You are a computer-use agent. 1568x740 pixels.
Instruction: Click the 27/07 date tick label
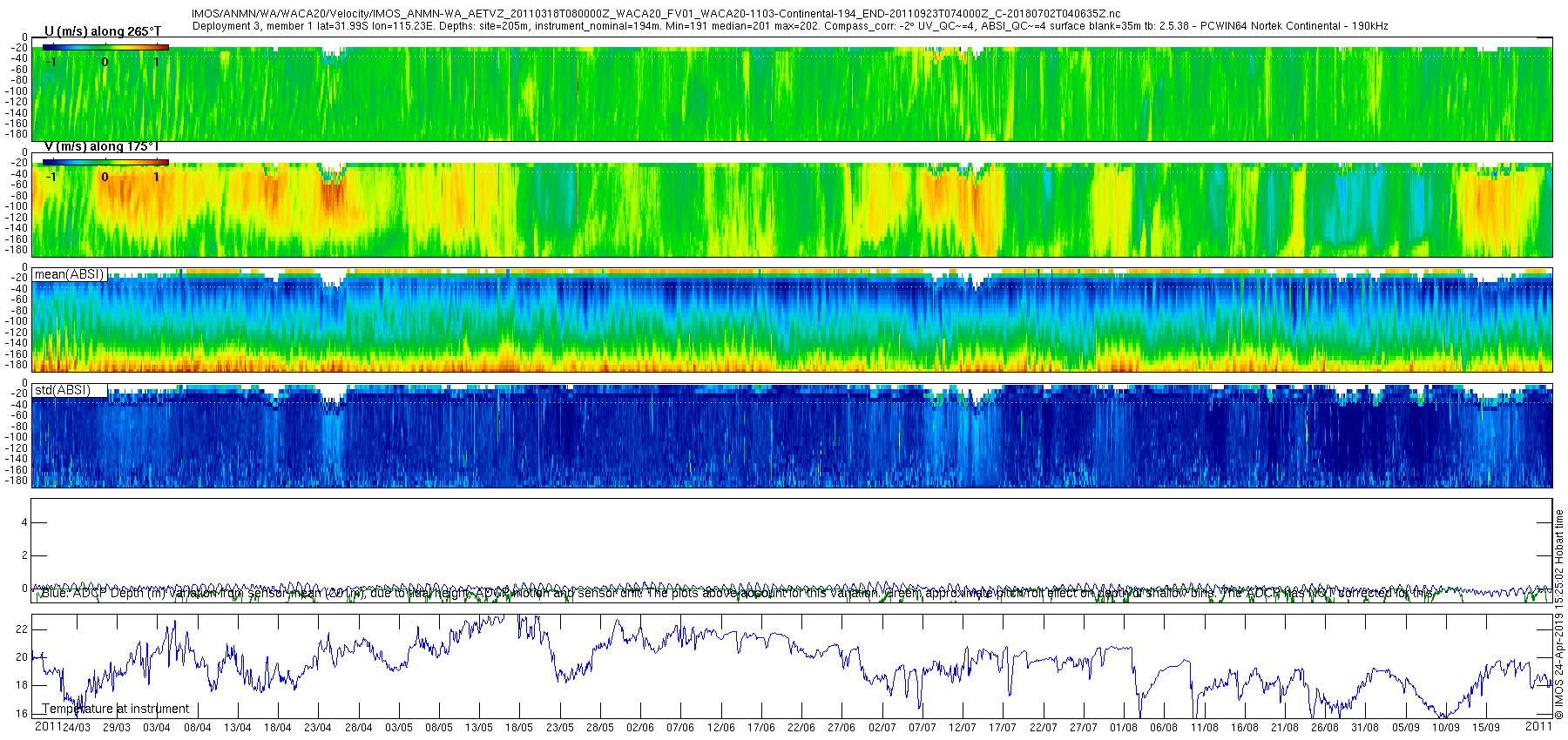pyautogui.click(x=1084, y=728)
